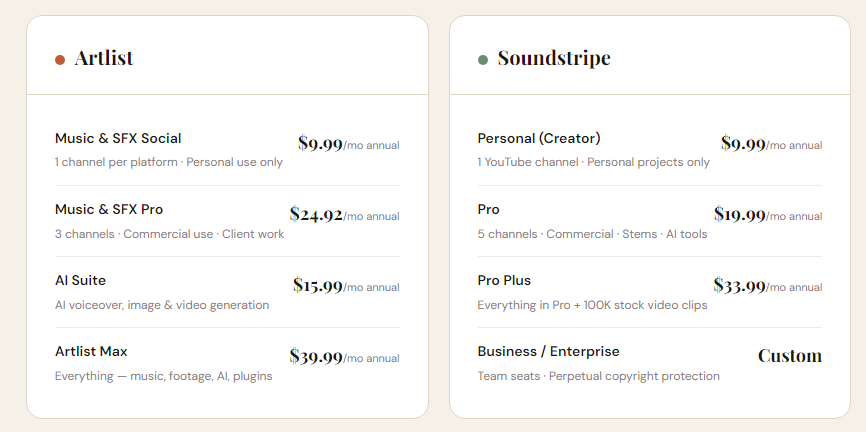Click the Soundstripe heading
The width and height of the screenshot is (866, 432).
554,58
